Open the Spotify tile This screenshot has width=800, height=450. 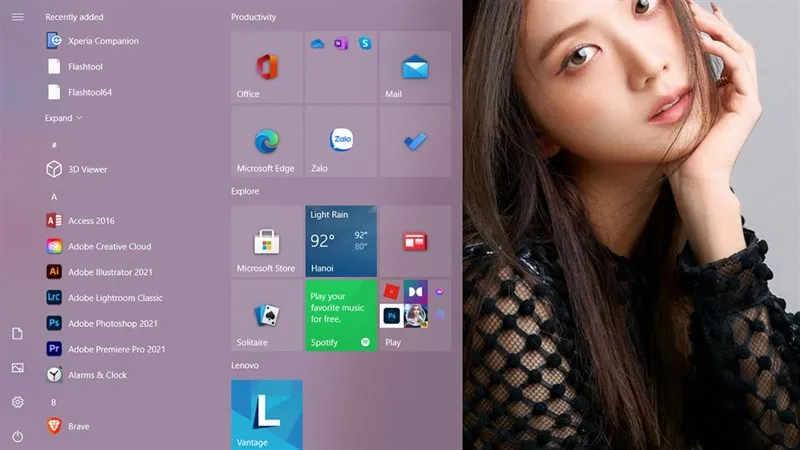pyautogui.click(x=341, y=315)
